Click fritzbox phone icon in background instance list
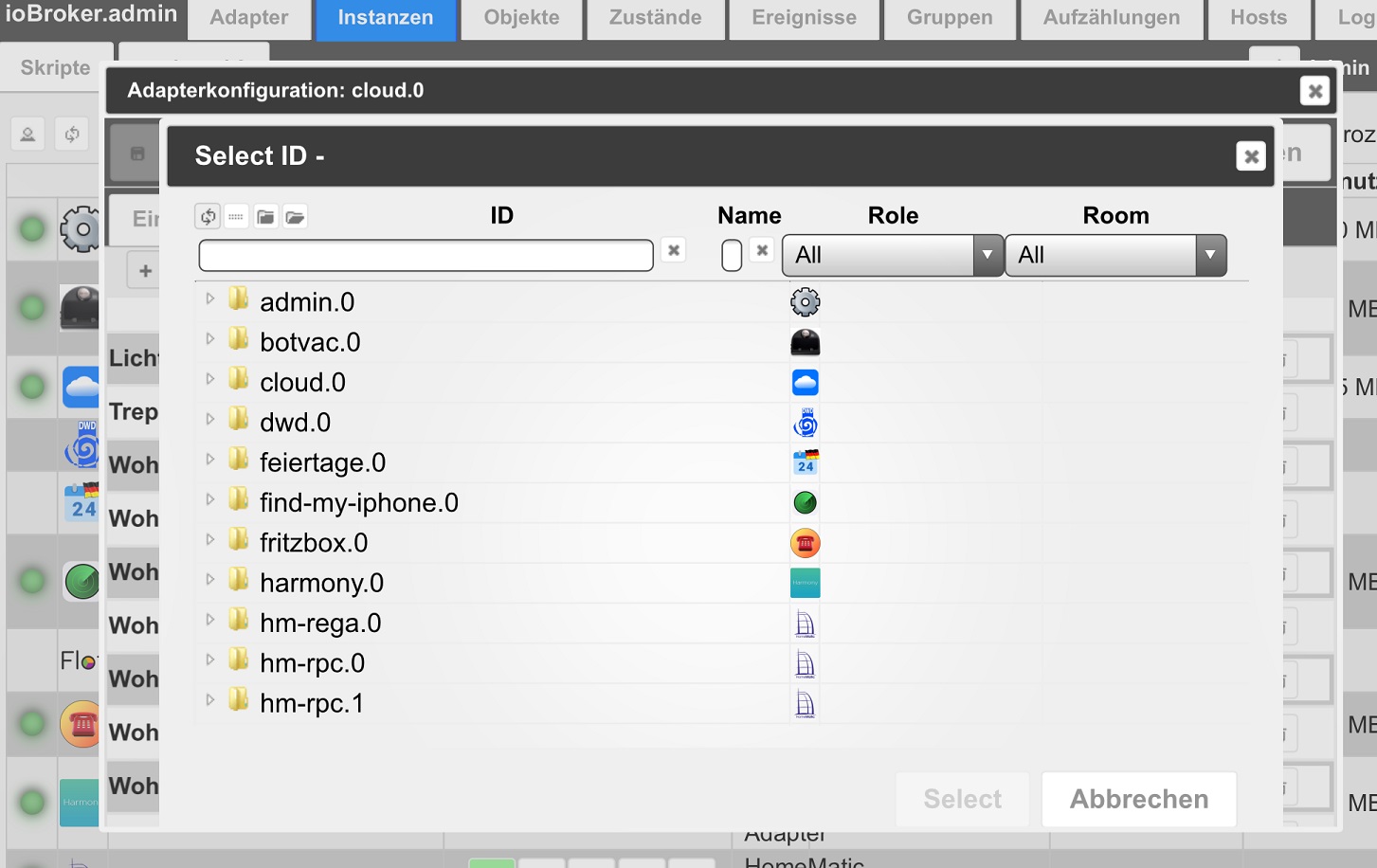The height and width of the screenshot is (868, 1377). pyautogui.click(x=81, y=724)
